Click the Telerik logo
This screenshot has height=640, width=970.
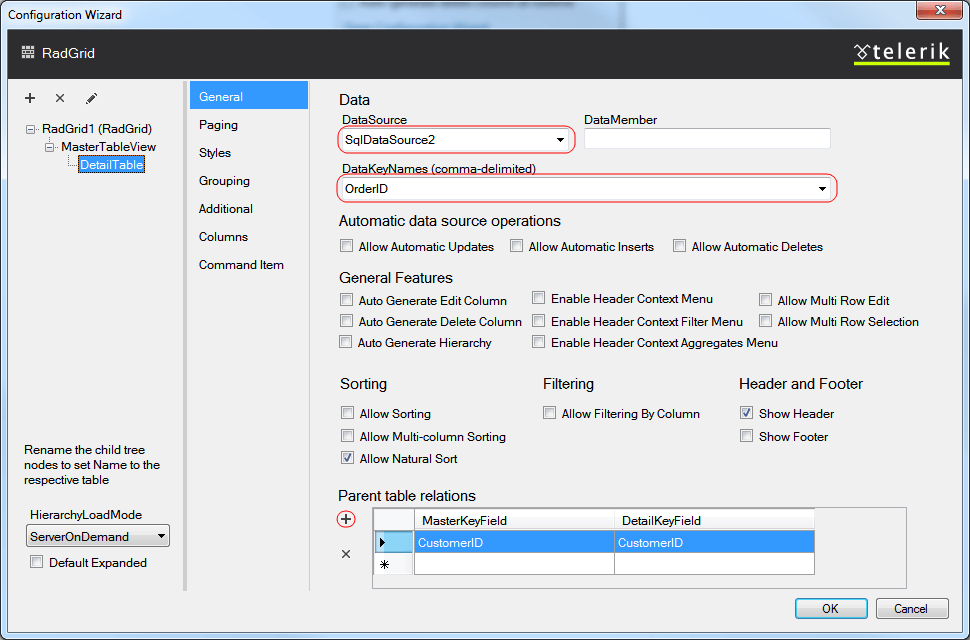point(901,53)
